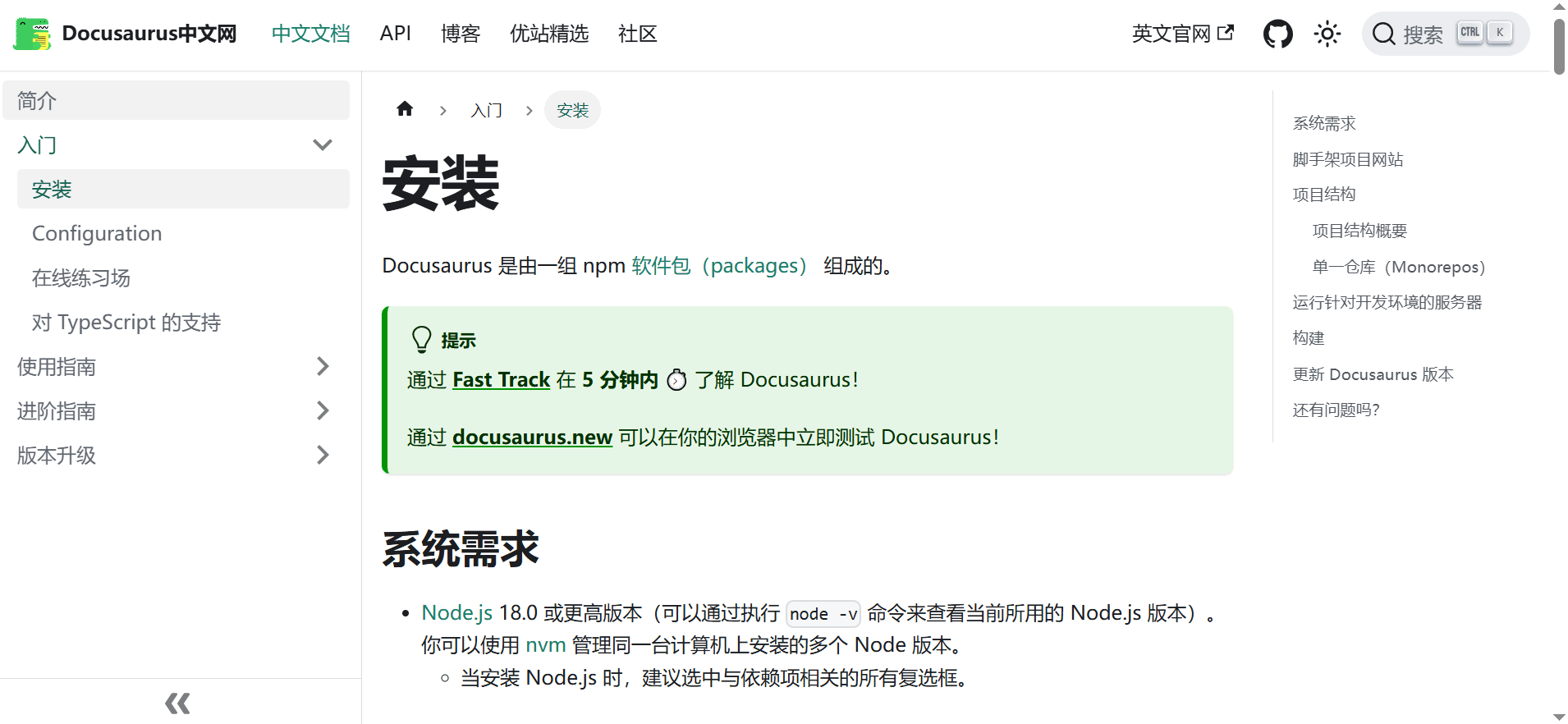Jump to 更新 Docusaurus 版本 in contents
The image size is (1568, 724).
tap(1373, 374)
